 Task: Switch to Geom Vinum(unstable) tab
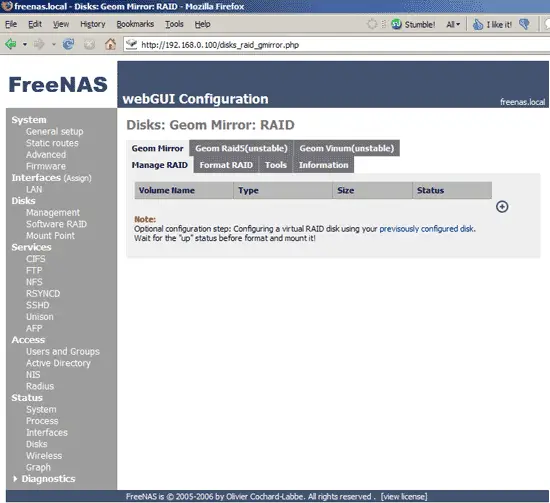[x=347, y=148]
